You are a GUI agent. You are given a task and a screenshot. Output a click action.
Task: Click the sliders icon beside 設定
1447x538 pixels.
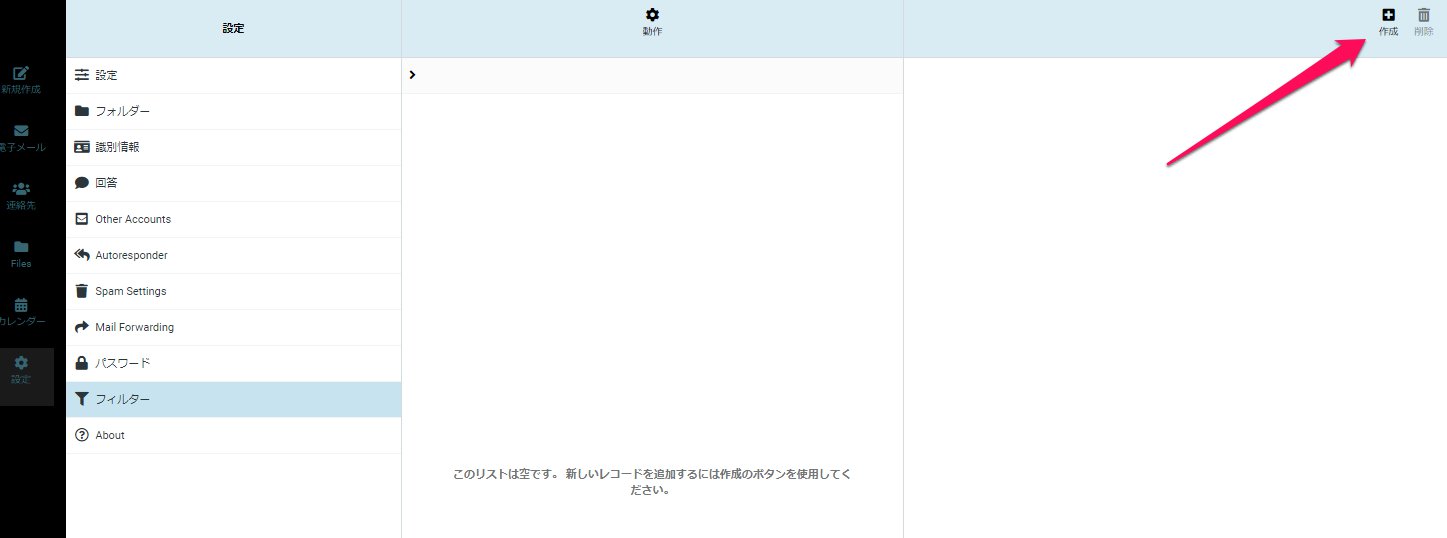click(82, 75)
